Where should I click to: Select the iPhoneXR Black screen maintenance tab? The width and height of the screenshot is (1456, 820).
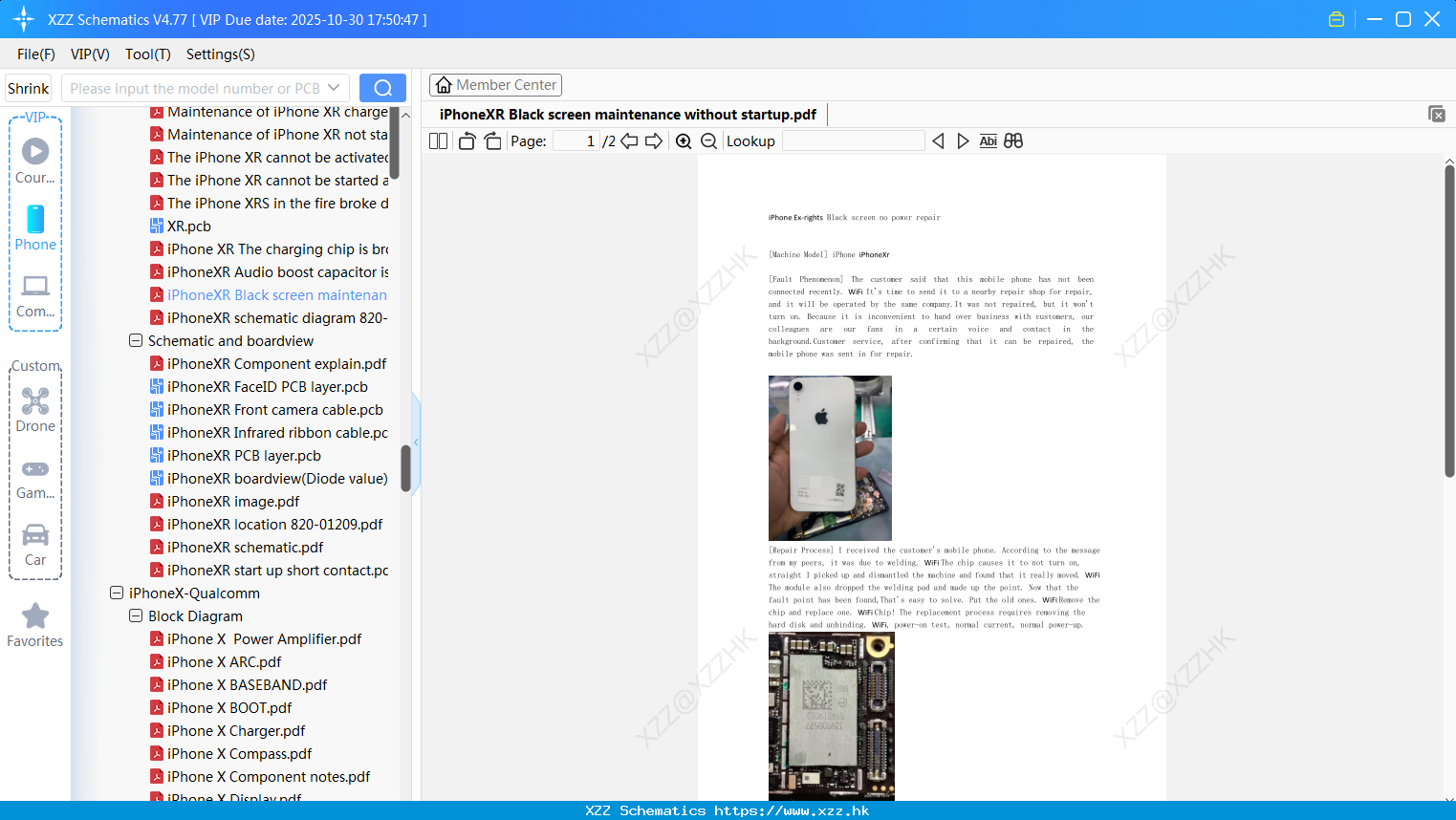coord(628,115)
